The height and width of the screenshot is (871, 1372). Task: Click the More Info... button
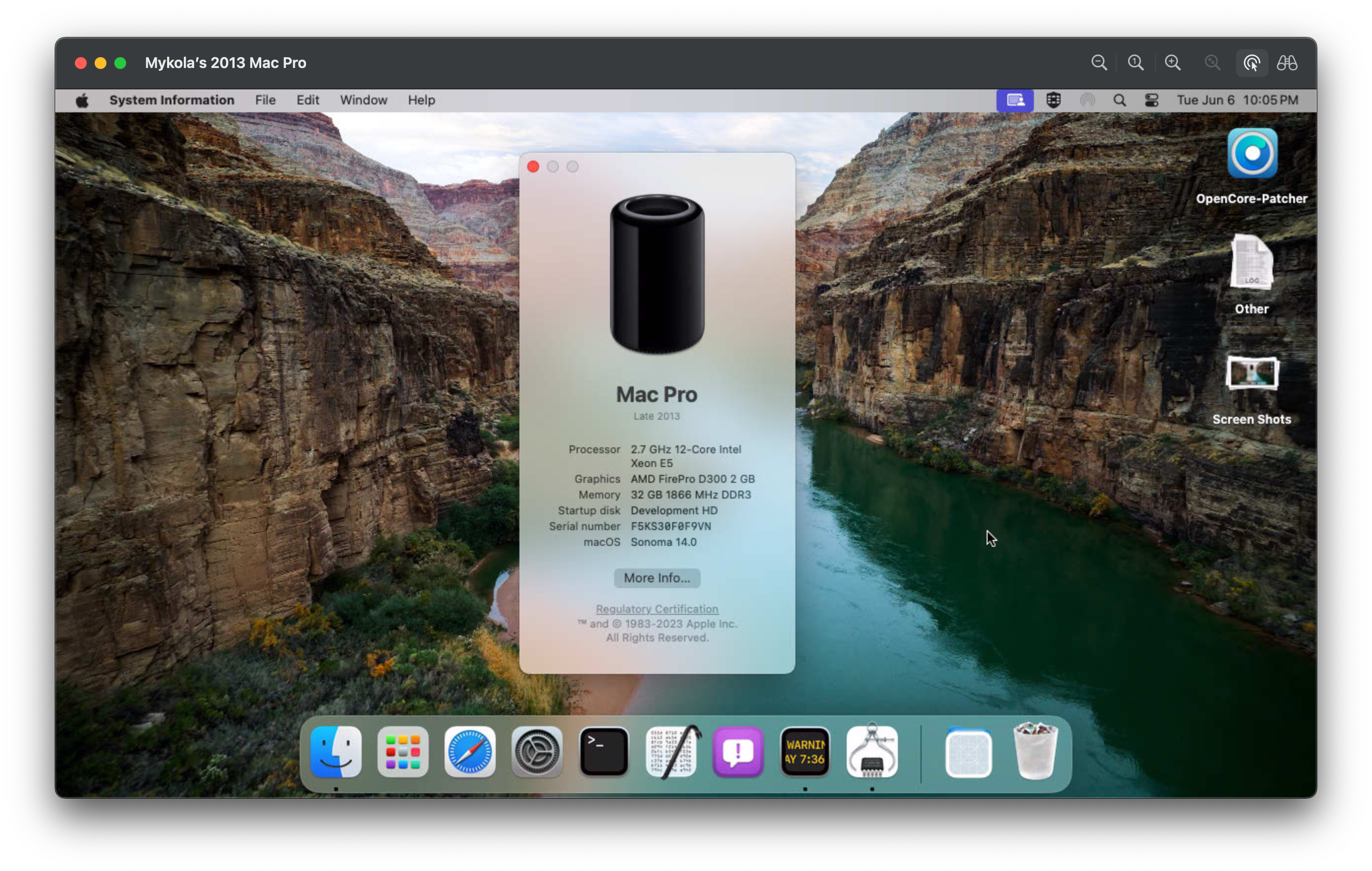(656, 577)
